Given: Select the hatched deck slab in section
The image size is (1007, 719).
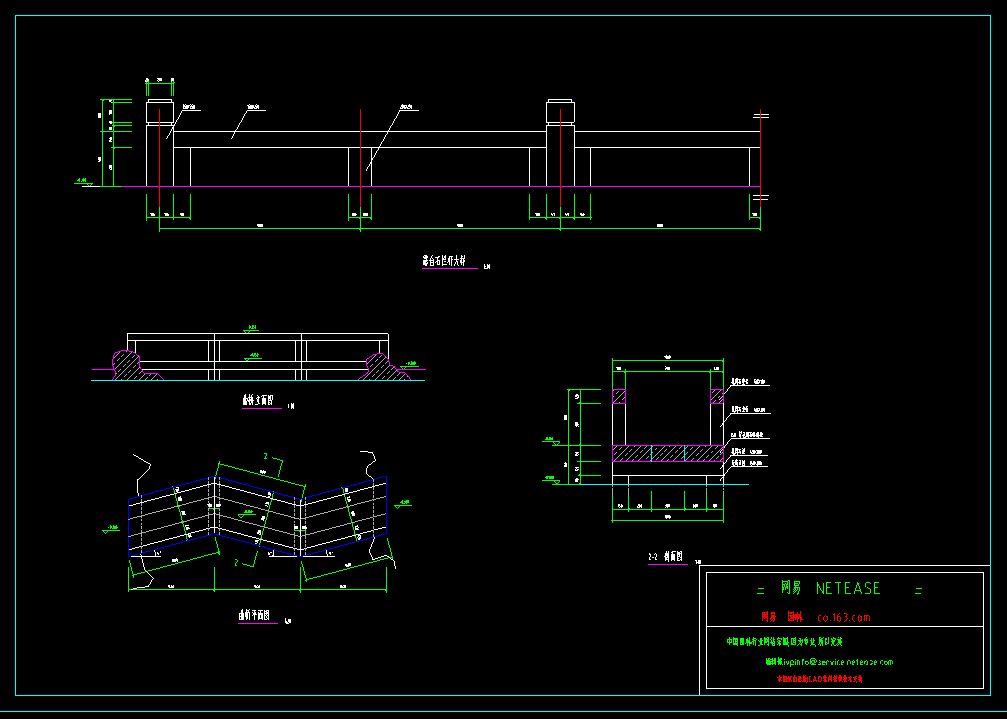Looking at the screenshot, I should pyautogui.click(x=666, y=453).
